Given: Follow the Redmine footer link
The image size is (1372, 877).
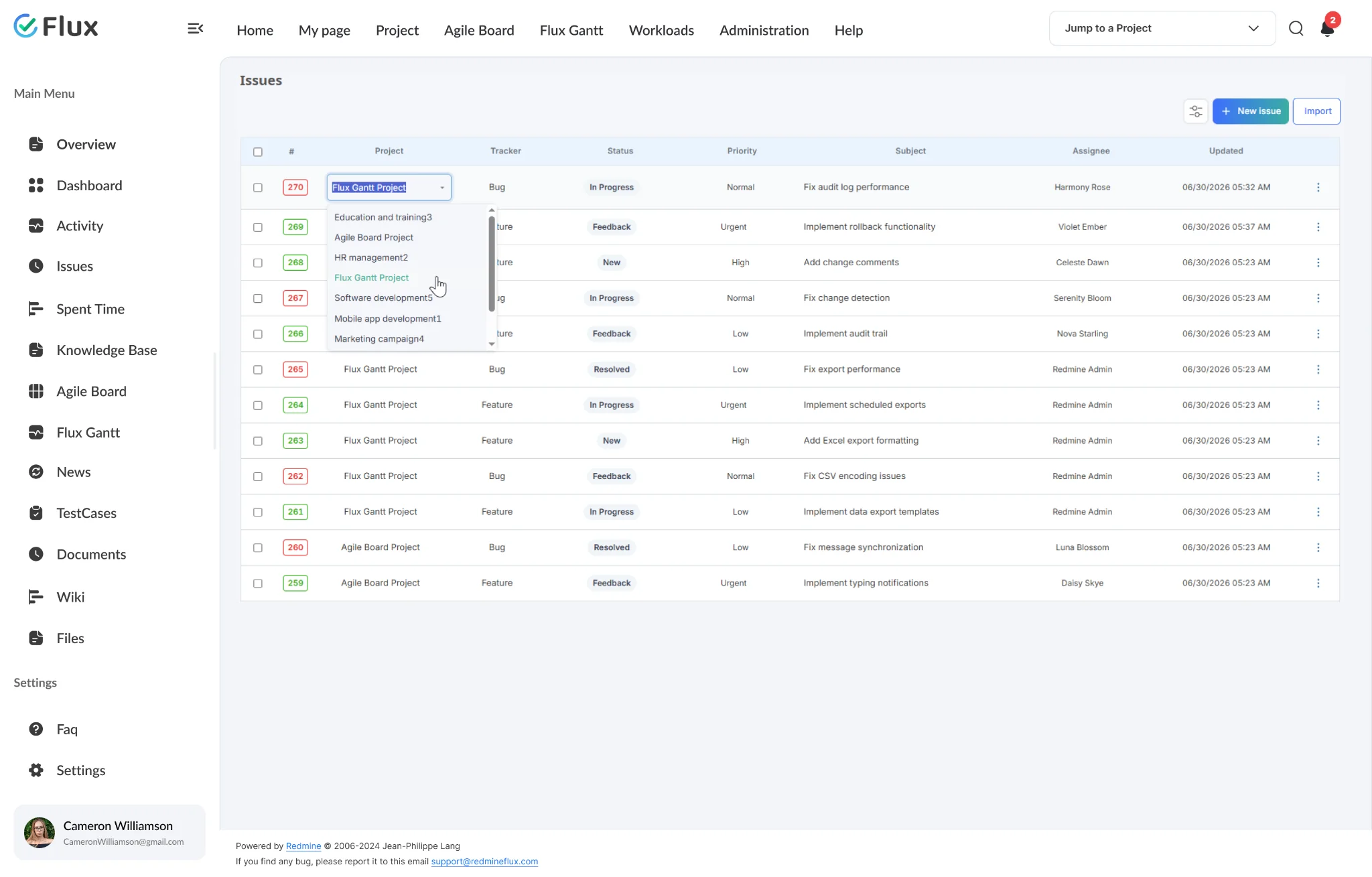Looking at the screenshot, I should point(303,846).
